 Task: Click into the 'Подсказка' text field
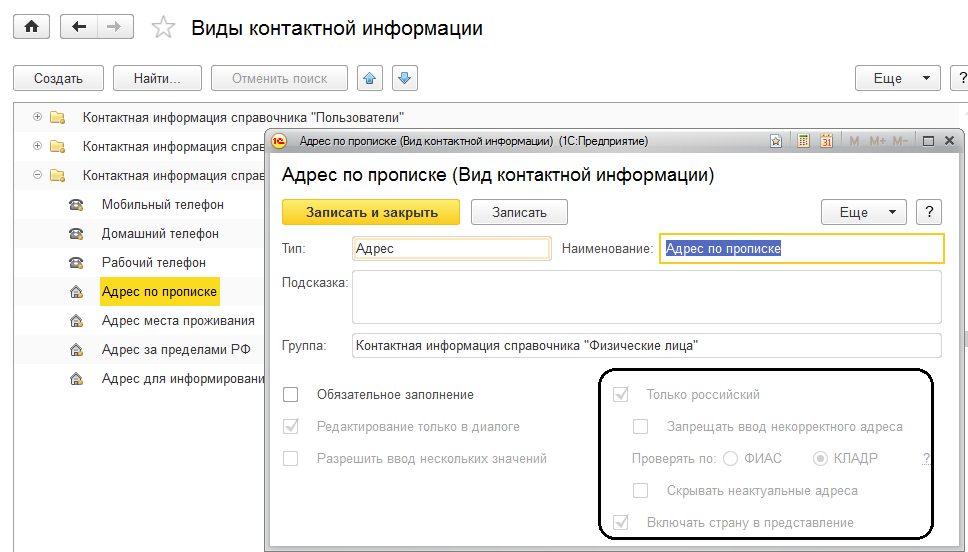point(647,297)
